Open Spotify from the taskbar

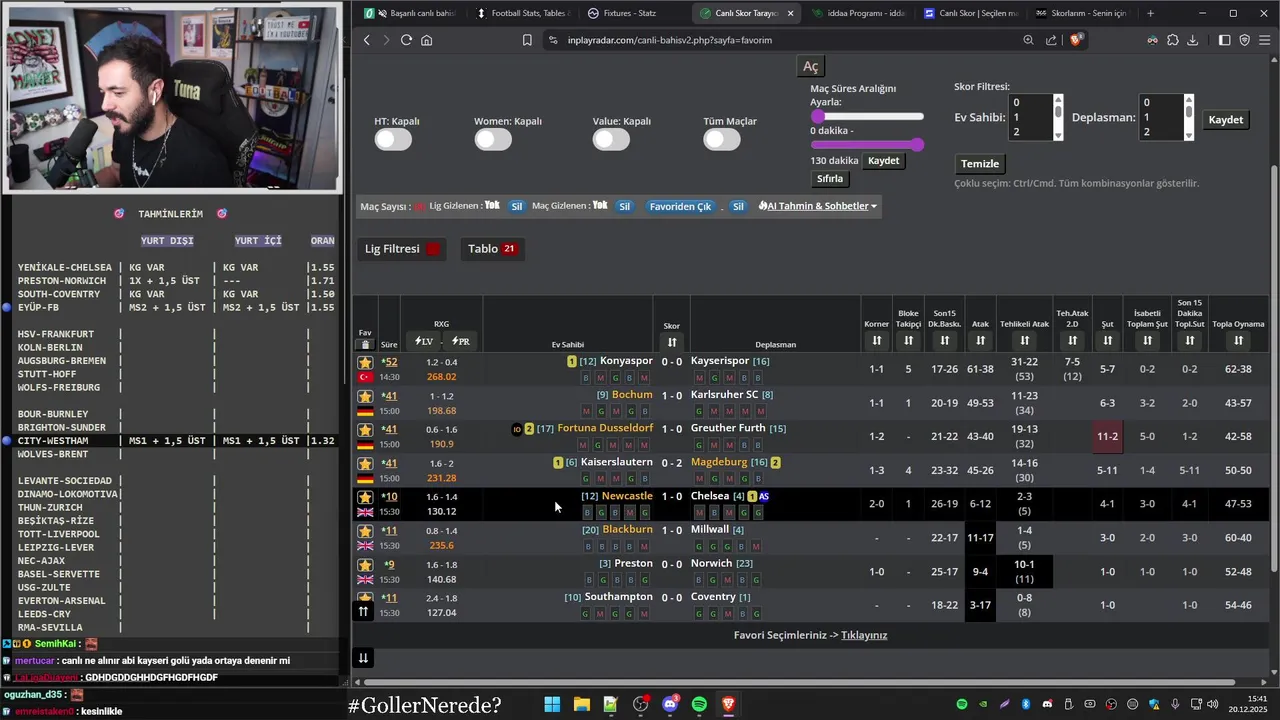(699, 704)
